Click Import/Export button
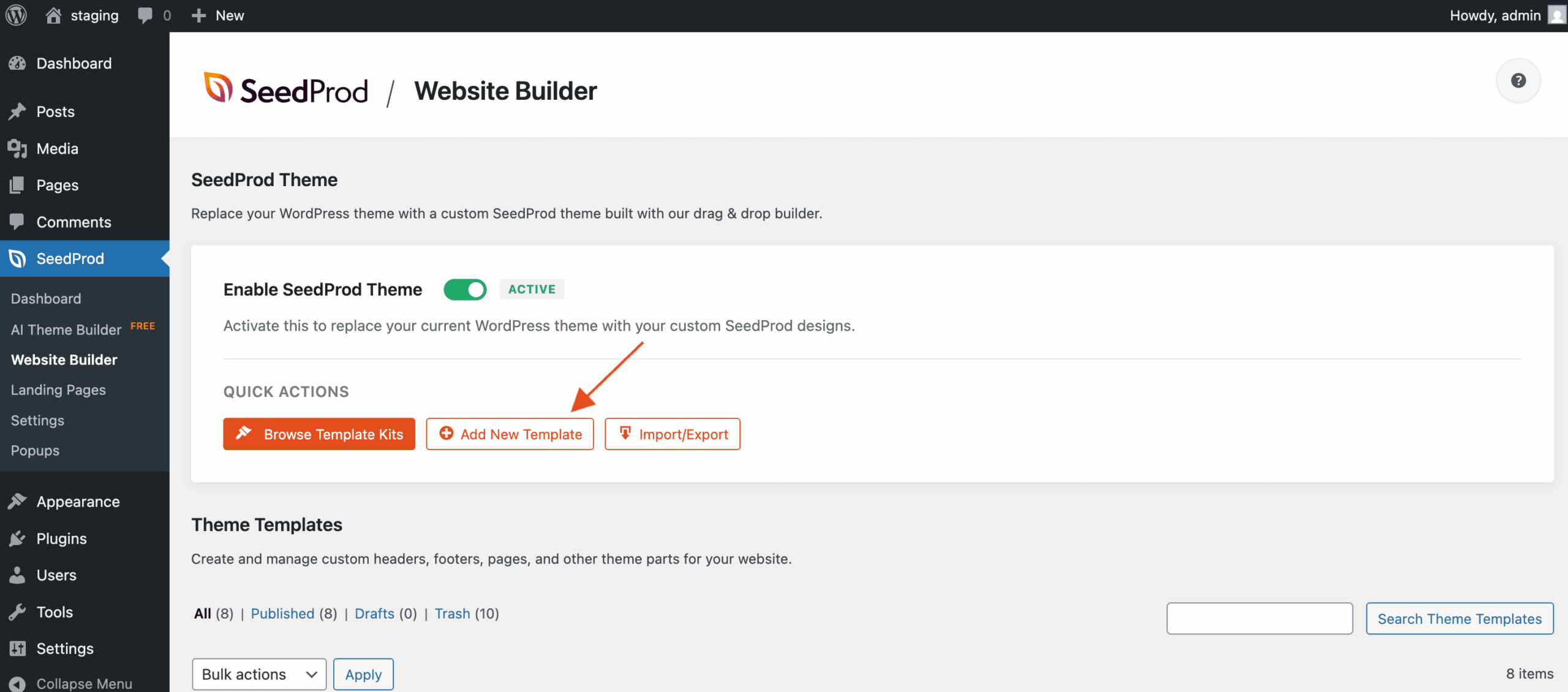The height and width of the screenshot is (692, 1568). 672,434
